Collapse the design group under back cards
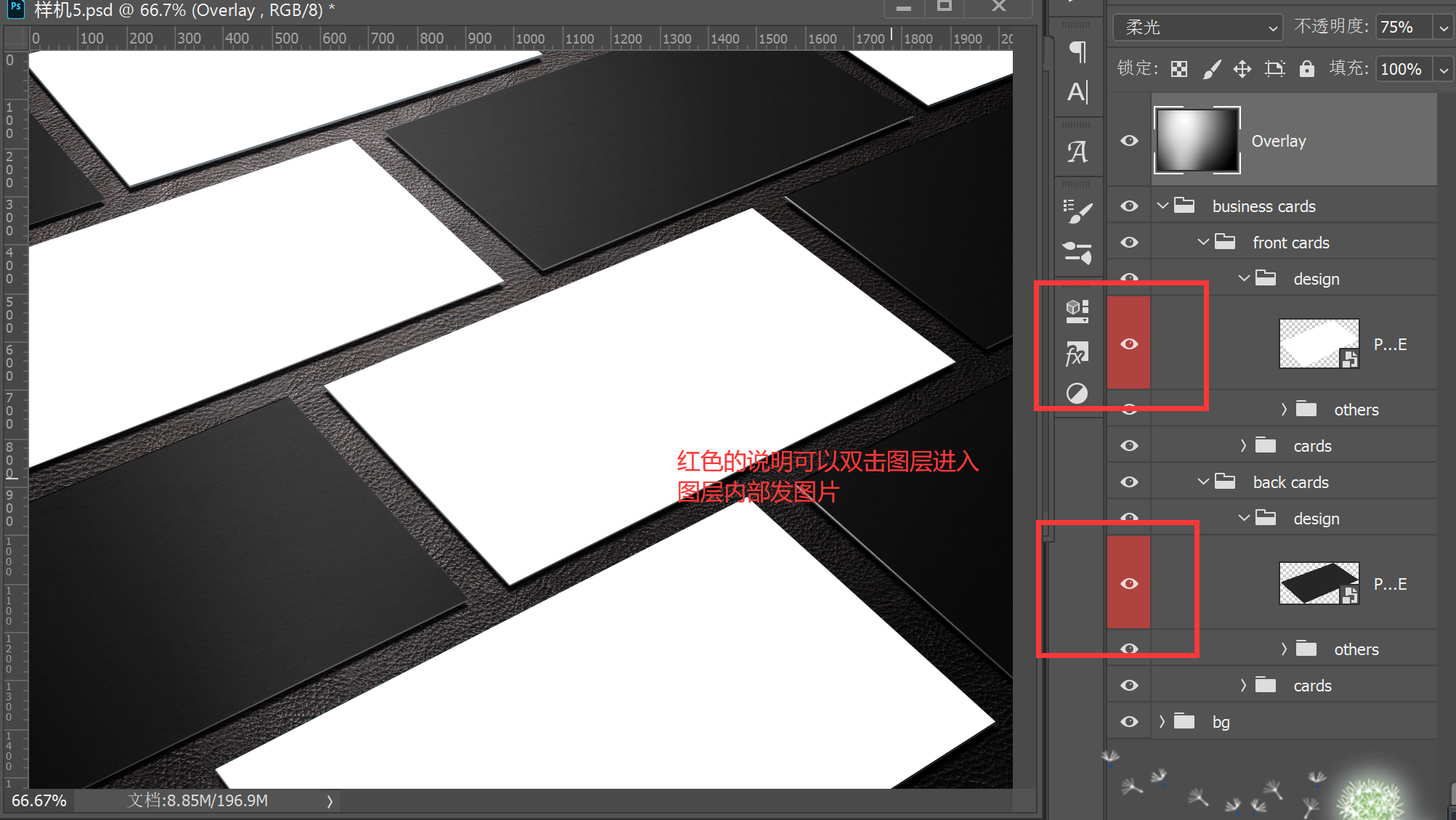 pos(1244,518)
